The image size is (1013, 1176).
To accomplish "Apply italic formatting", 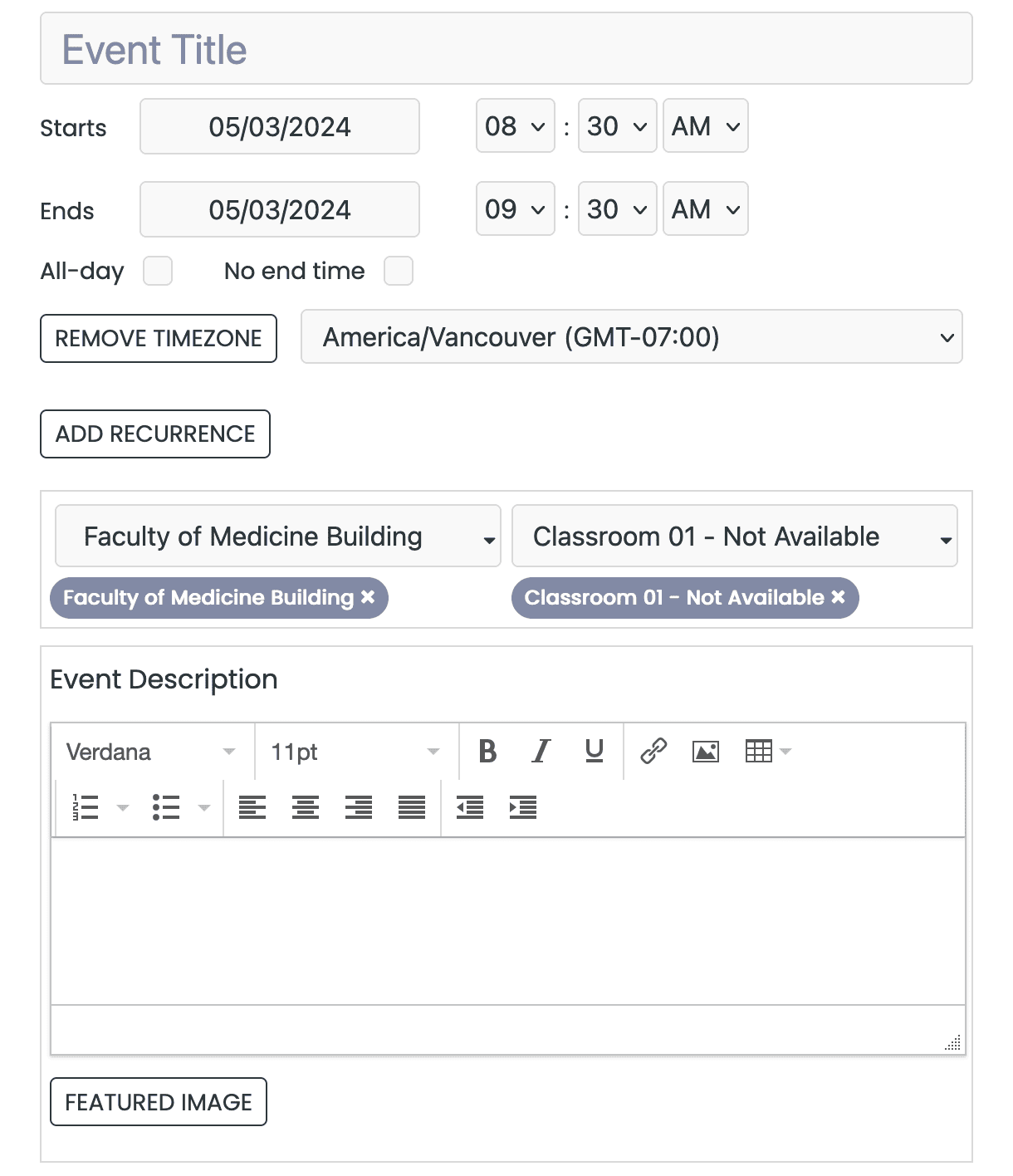I will (541, 752).
